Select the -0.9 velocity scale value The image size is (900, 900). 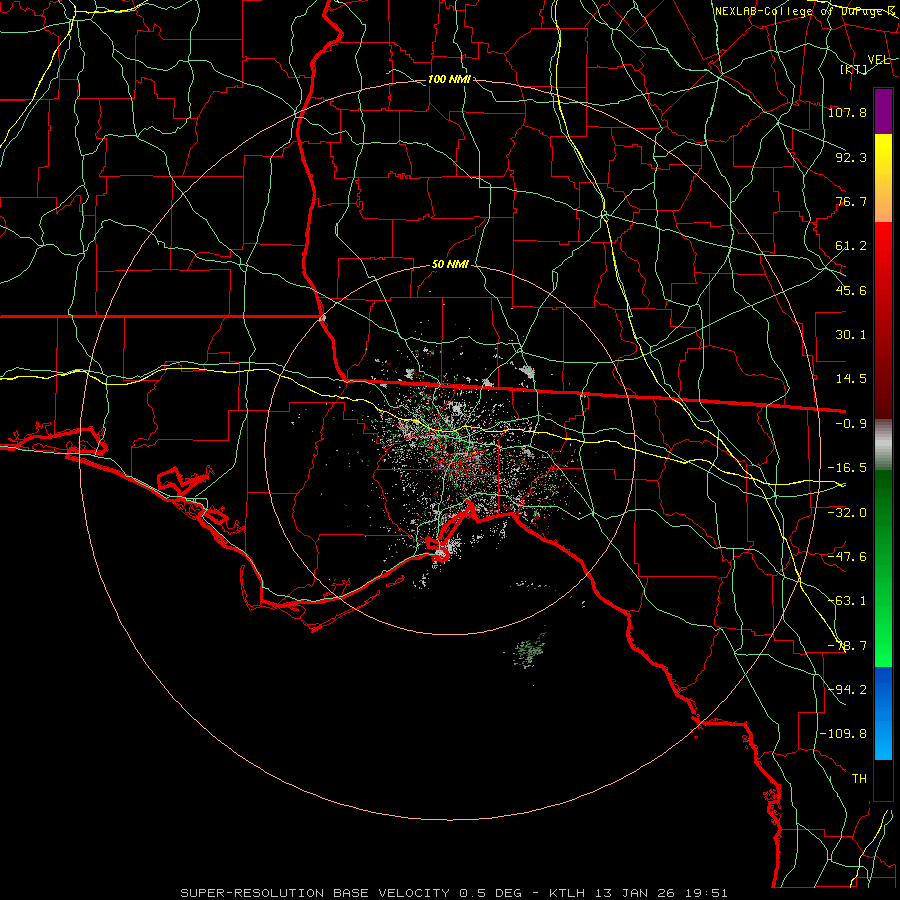[x=851, y=424]
